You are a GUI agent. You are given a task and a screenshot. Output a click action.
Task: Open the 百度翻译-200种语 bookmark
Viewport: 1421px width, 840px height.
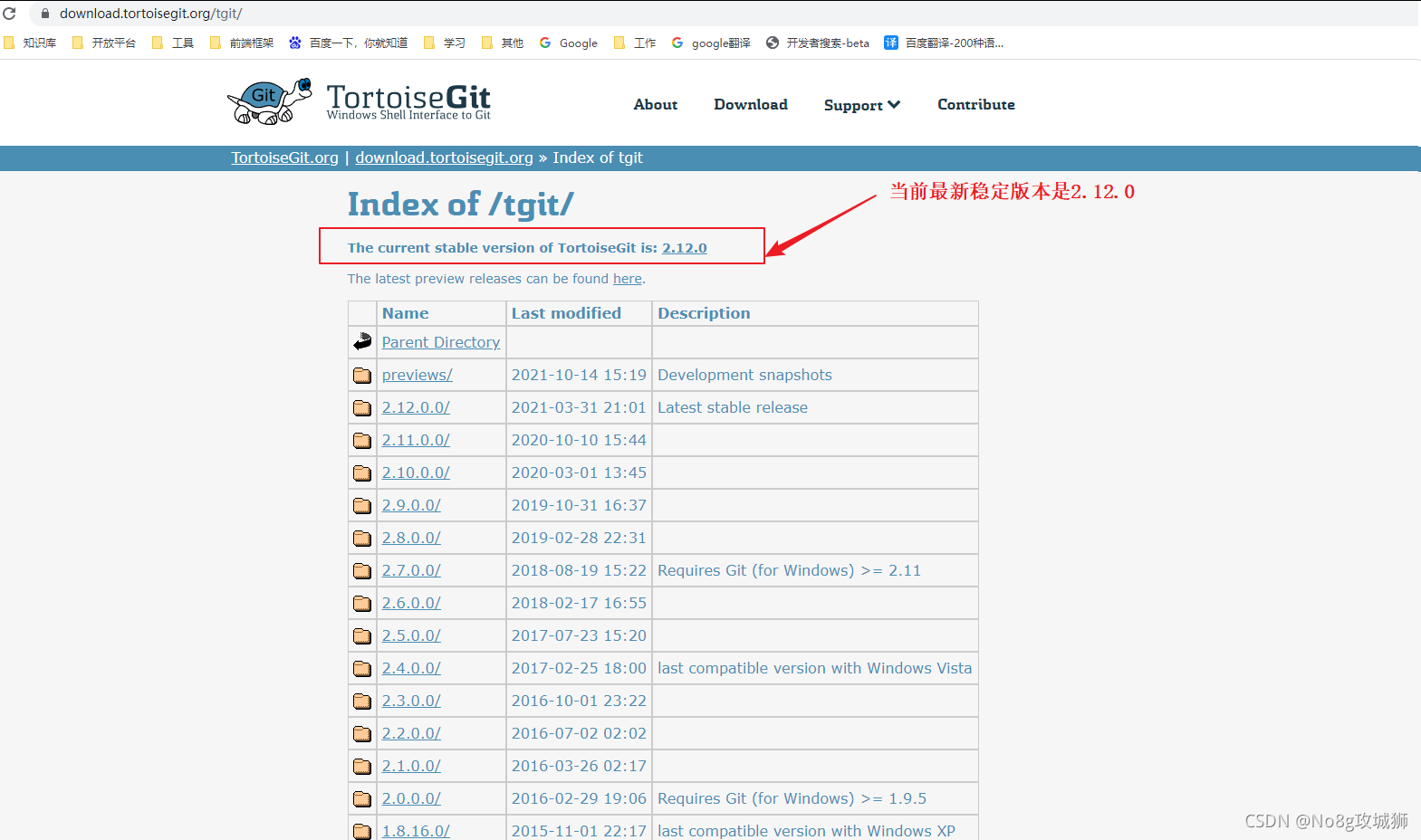pos(944,43)
